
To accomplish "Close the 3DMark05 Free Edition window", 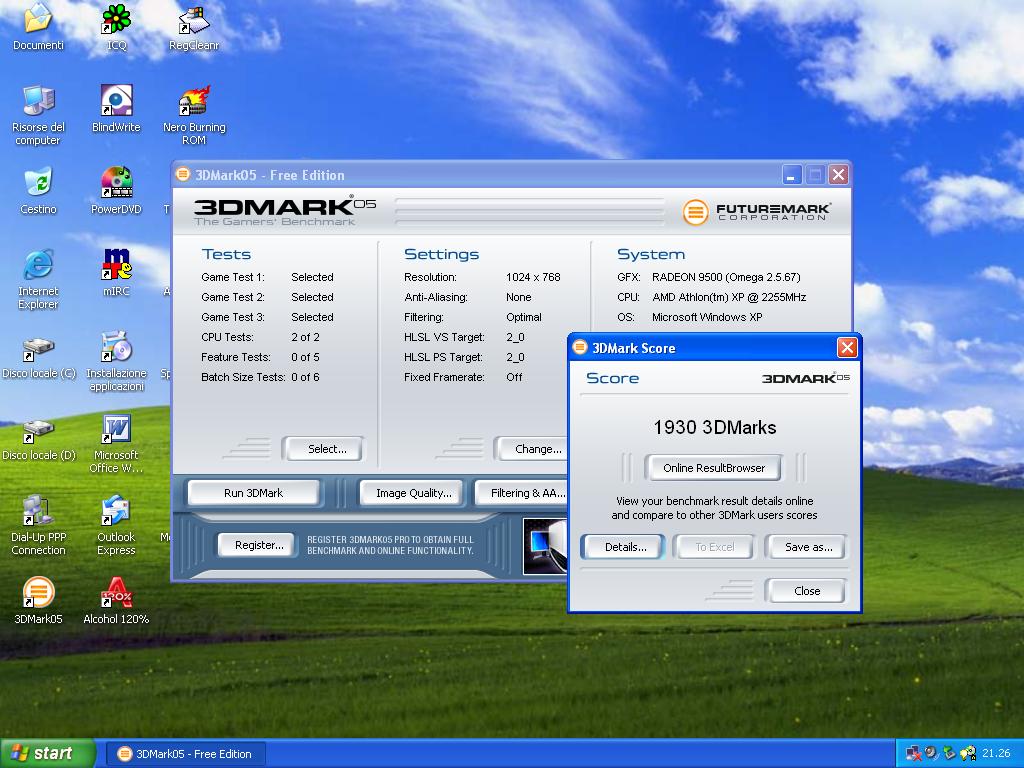I will [x=839, y=175].
